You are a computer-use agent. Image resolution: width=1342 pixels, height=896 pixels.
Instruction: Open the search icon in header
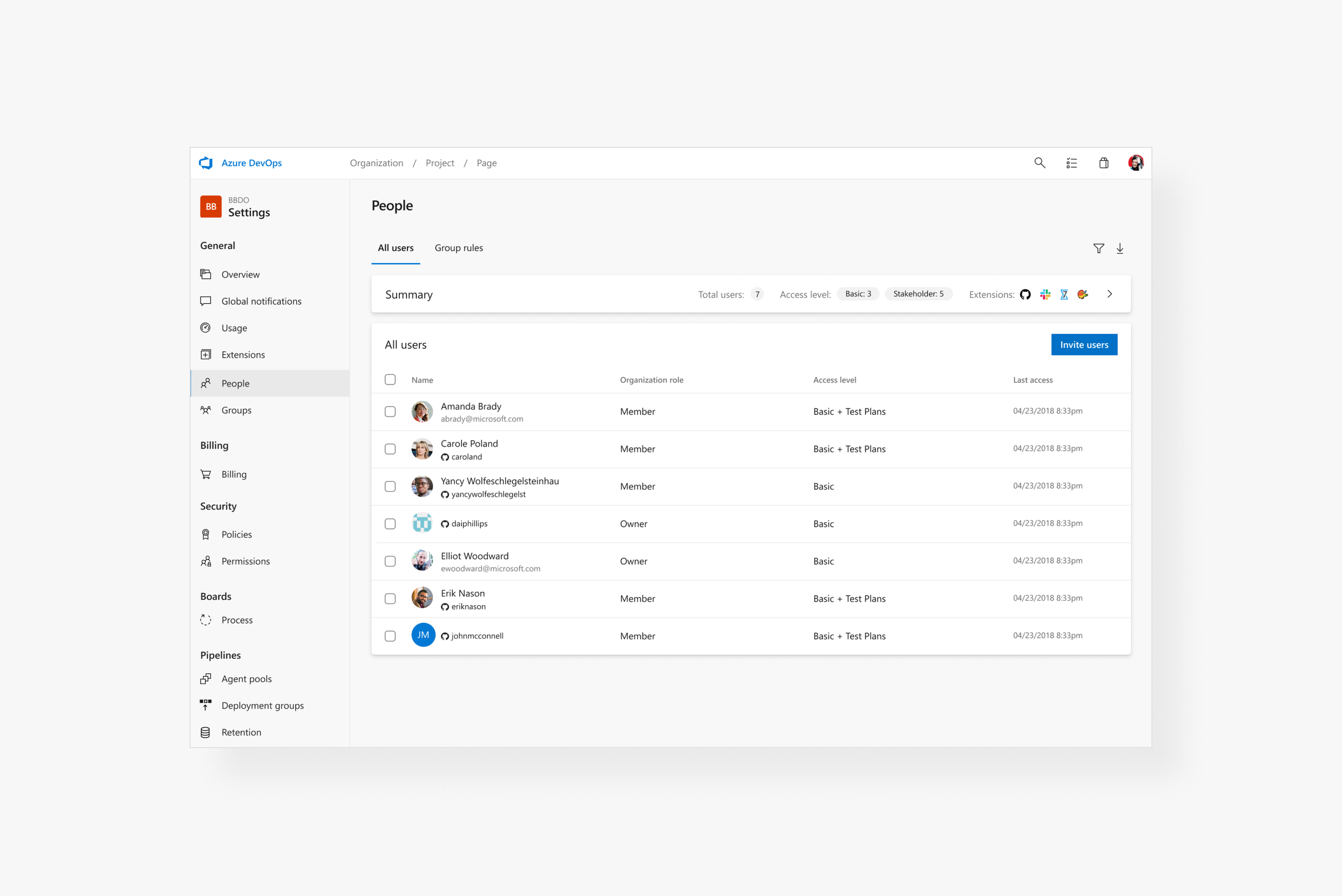(1040, 163)
